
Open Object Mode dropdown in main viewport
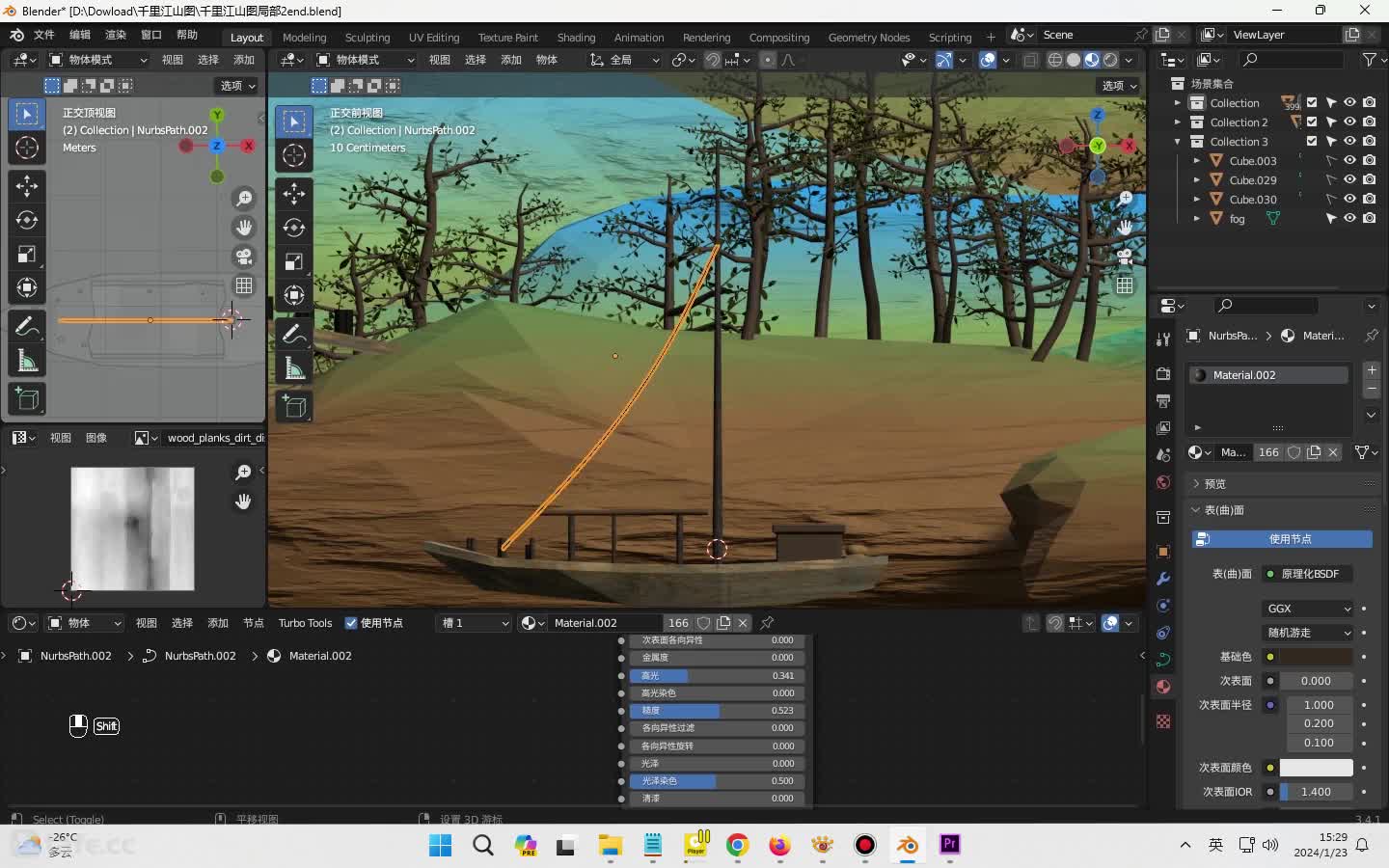(x=367, y=60)
